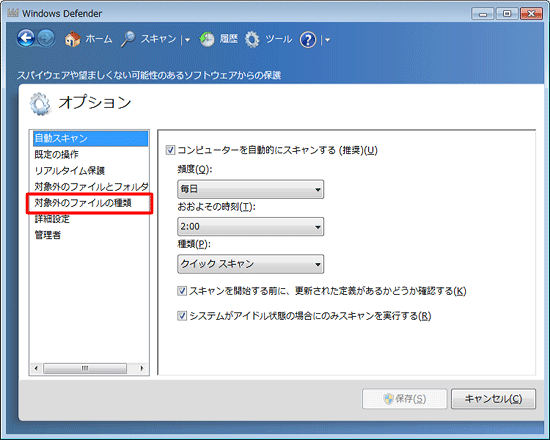550x440 pixels.
Task: Open the Home house icon
Action: point(73,39)
